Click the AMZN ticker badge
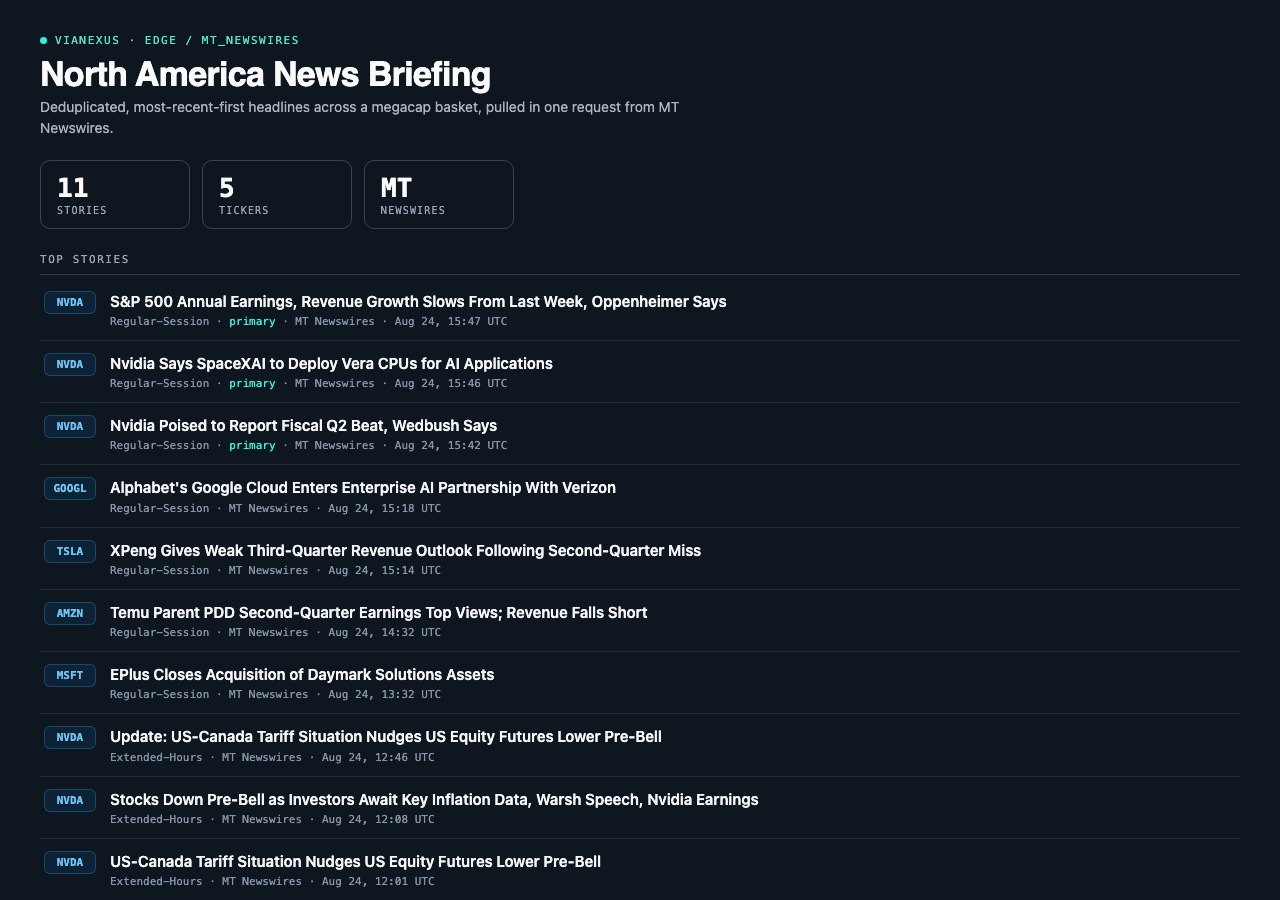Viewport: 1280px width, 900px height. (x=70, y=613)
